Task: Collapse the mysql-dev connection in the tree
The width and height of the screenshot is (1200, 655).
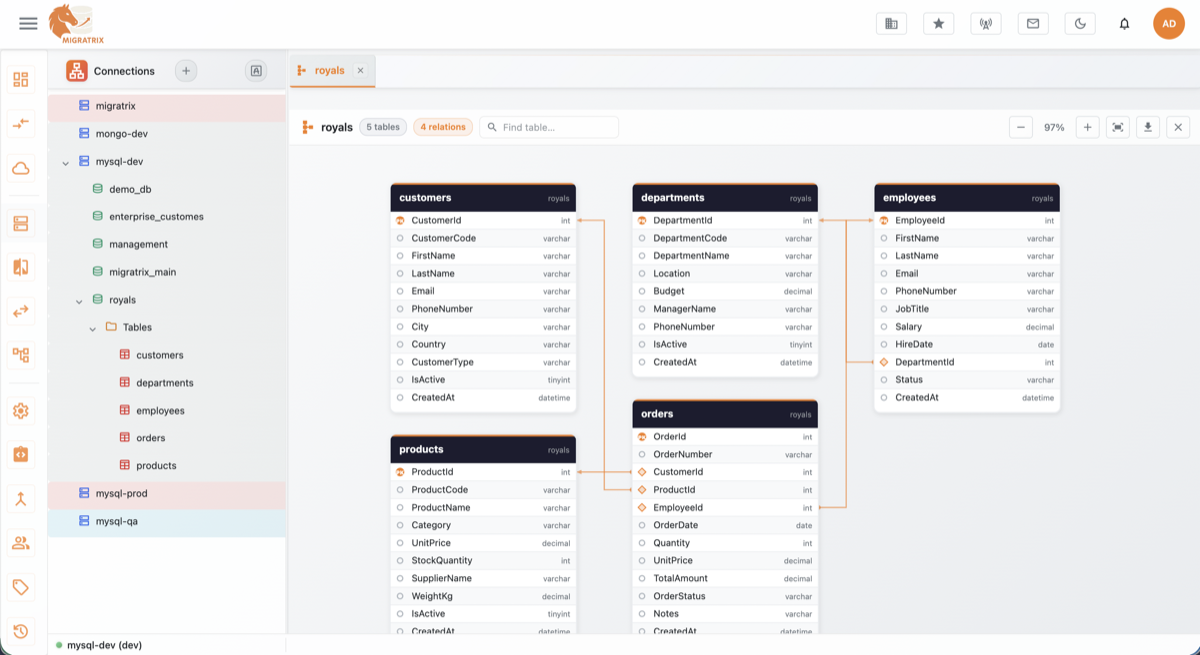Action: [x=66, y=161]
